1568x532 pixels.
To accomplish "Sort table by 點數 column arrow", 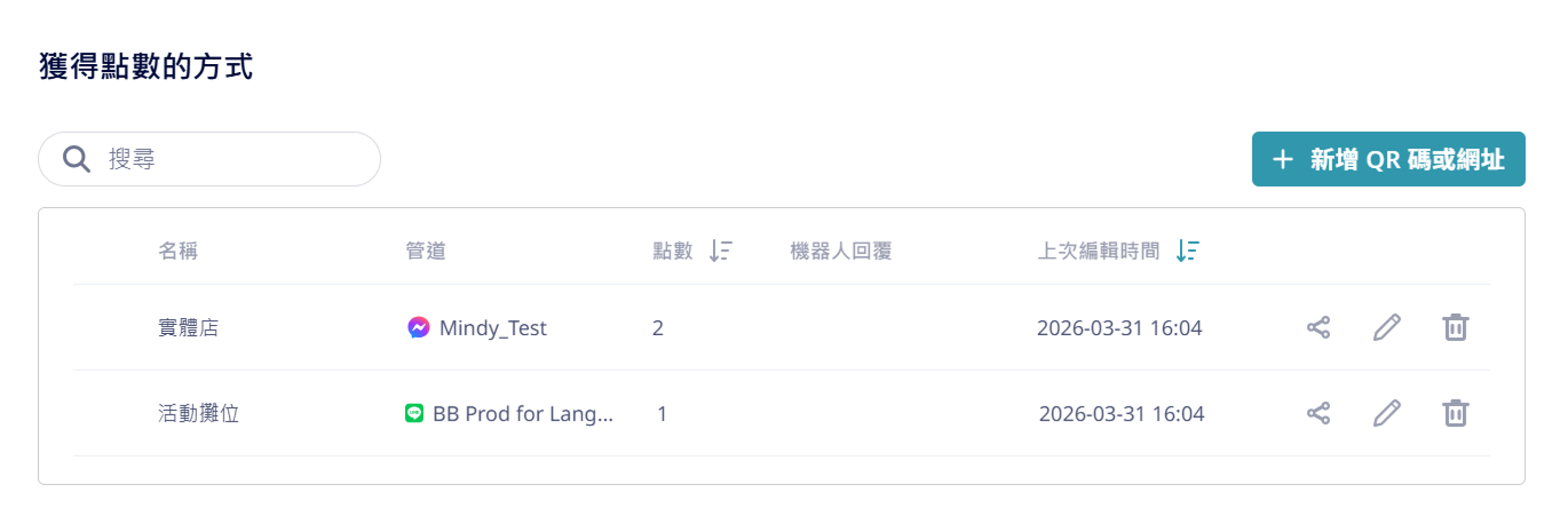I will (x=721, y=250).
